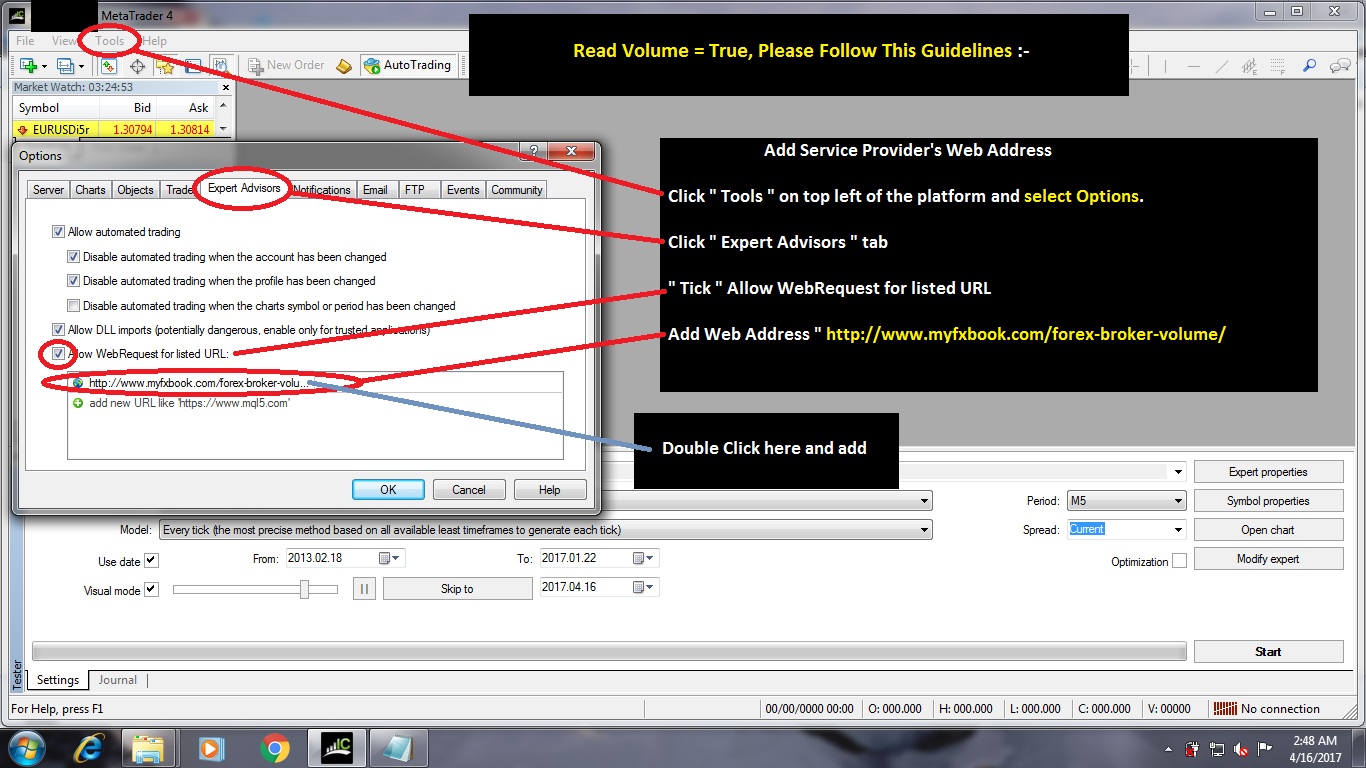Open the Skip to date picker

point(645,587)
